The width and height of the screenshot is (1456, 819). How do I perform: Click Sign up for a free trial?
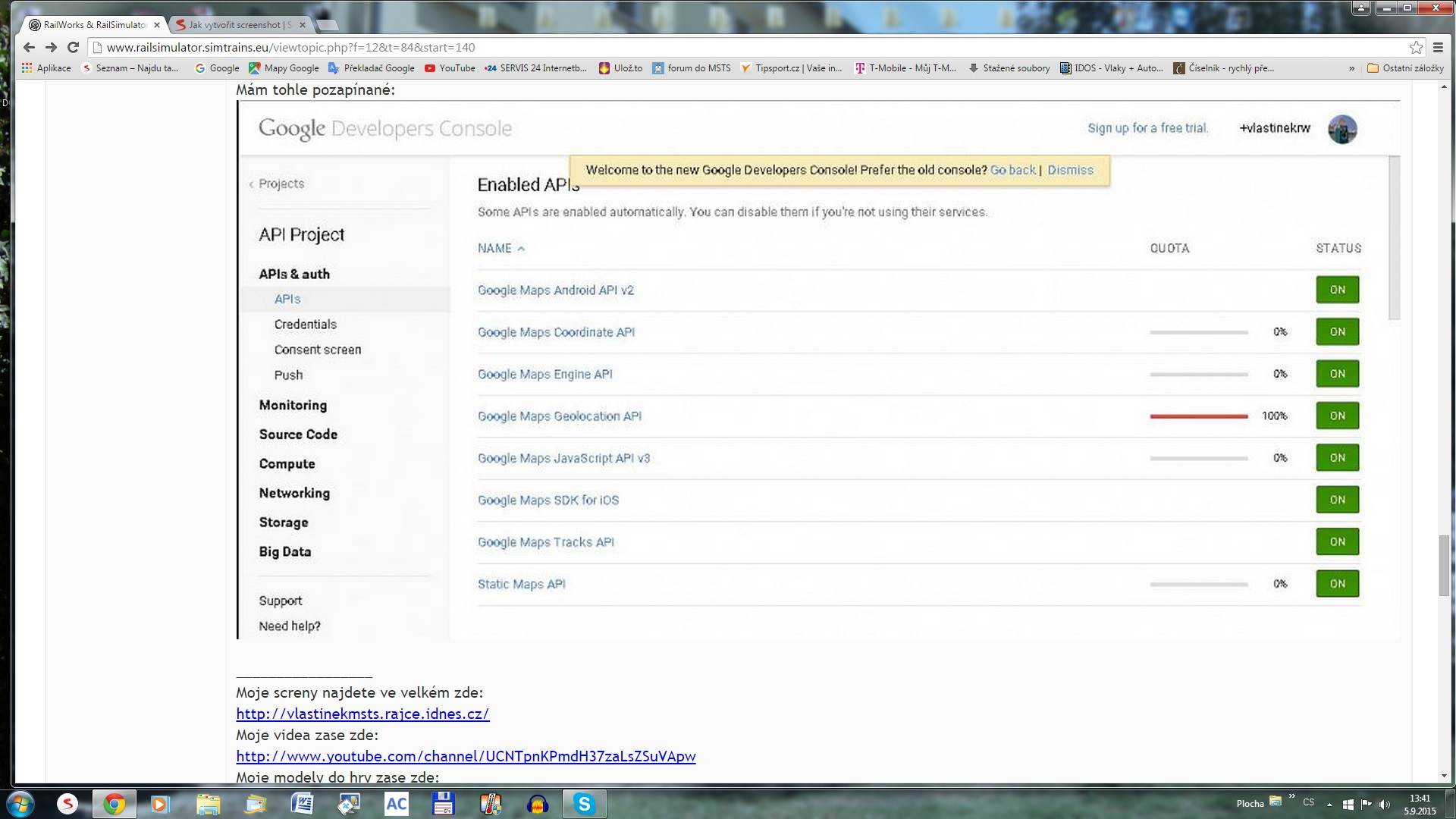pos(1147,128)
